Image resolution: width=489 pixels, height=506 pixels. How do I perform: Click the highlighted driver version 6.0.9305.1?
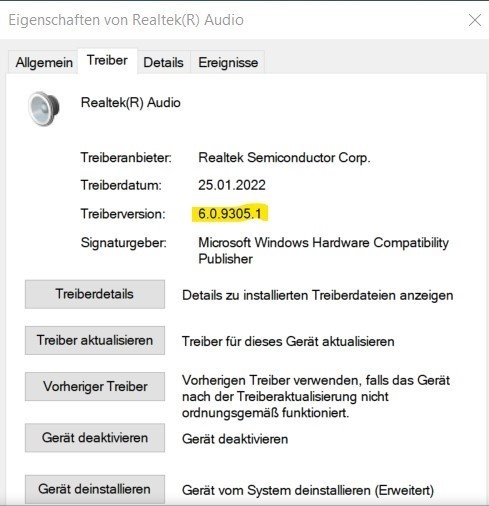point(230,214)
